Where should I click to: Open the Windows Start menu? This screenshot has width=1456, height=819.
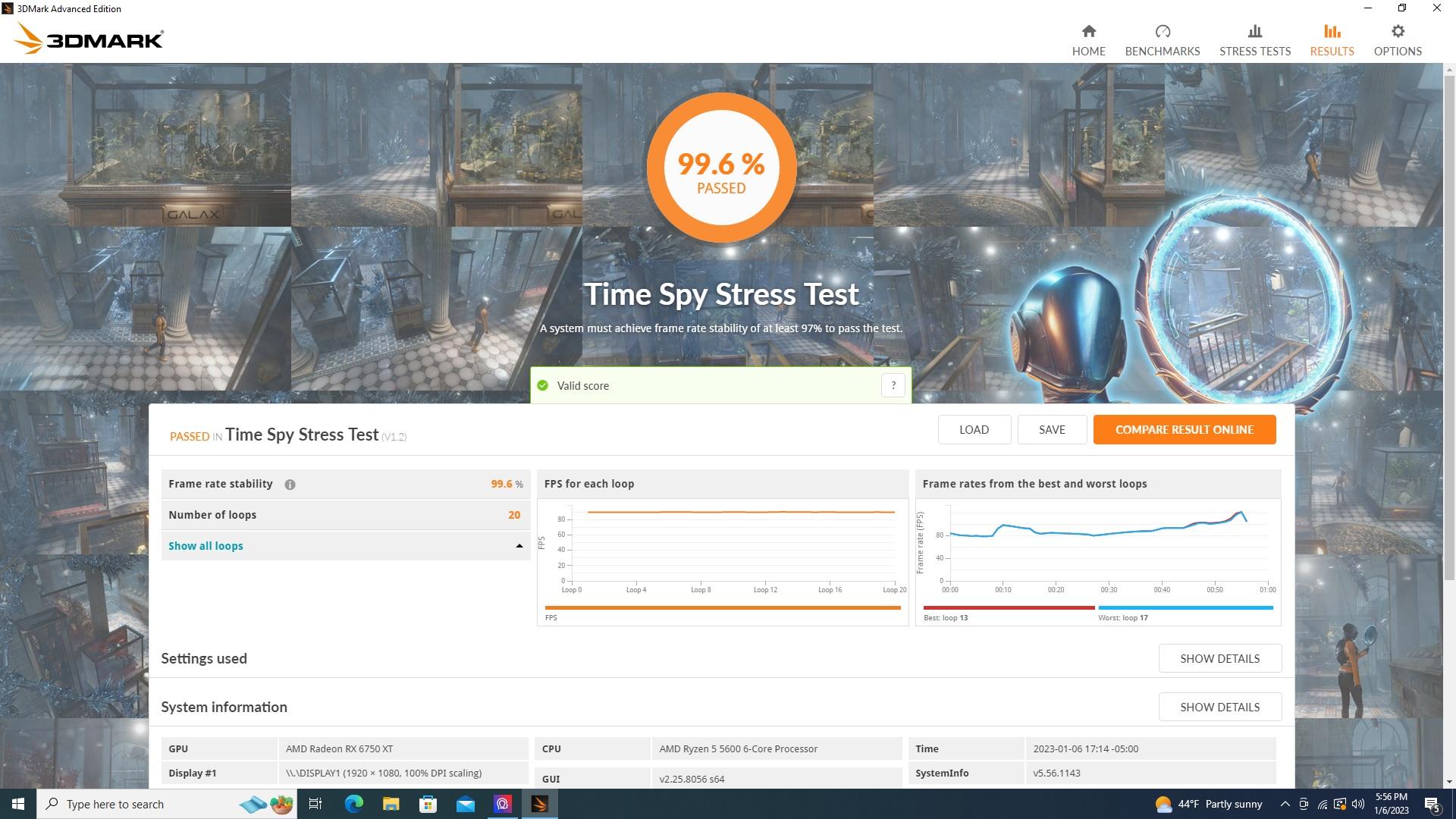18,804
